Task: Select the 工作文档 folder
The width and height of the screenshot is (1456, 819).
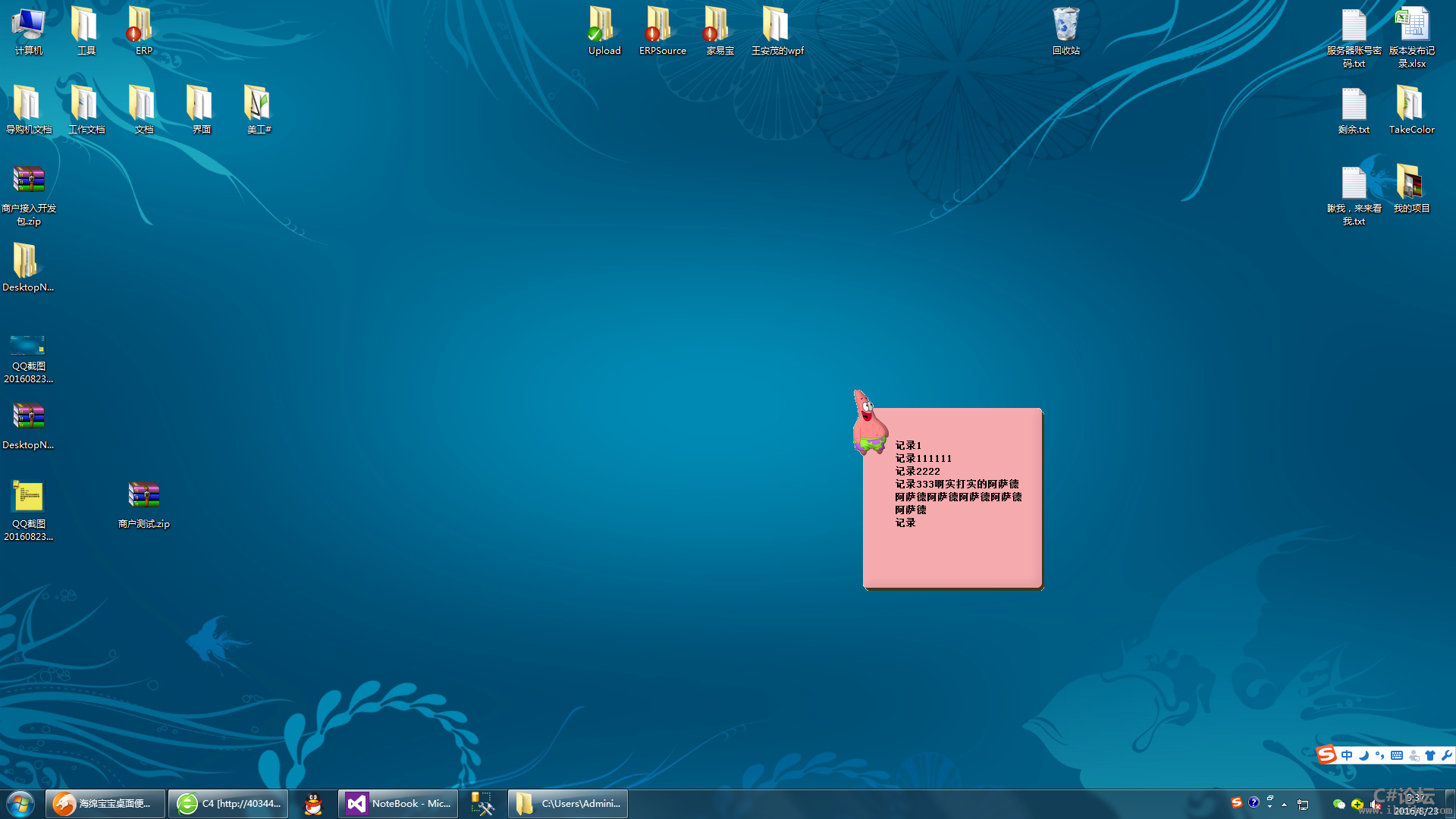Action: pos(86,110)
